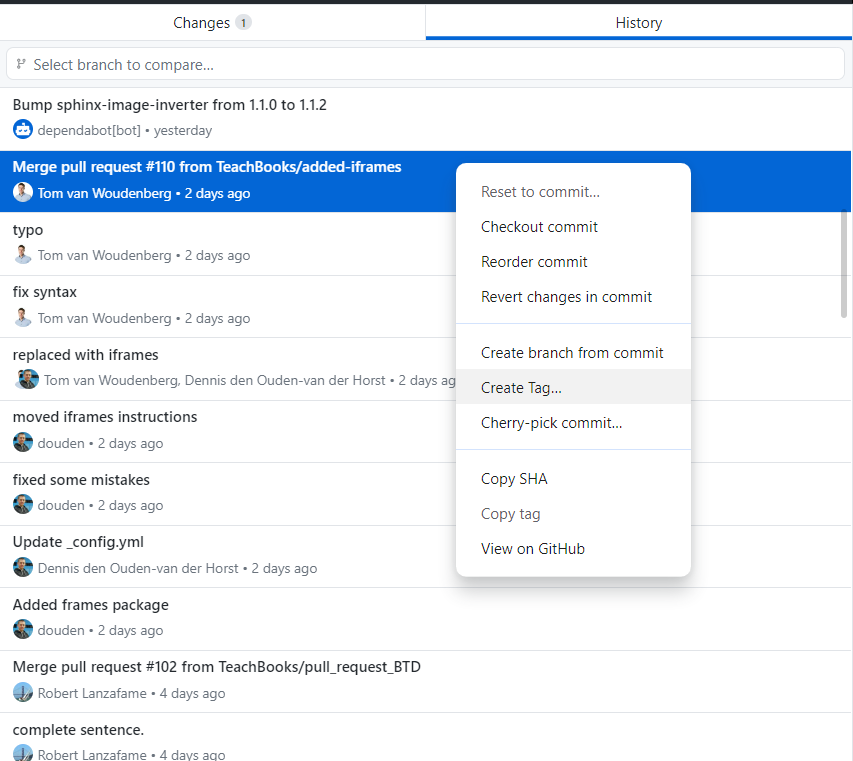Viewport: 853px width, 761px height.
Task: Click Tom van Woudenberg's avatar on typo commit
Action: click(x=23, y=255)
